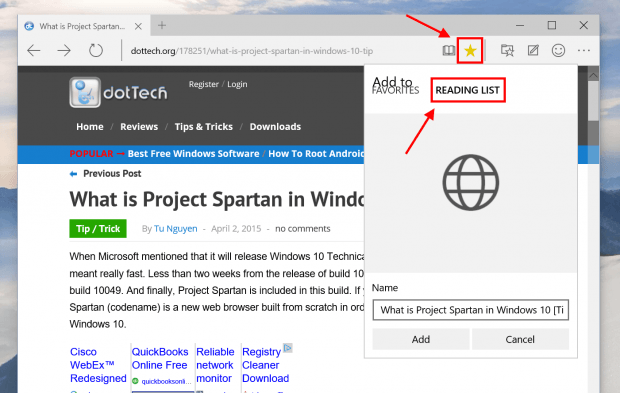The image size is (620, 393).
Task: Click the Previous Post arrow icon
Action: point(73,174)
